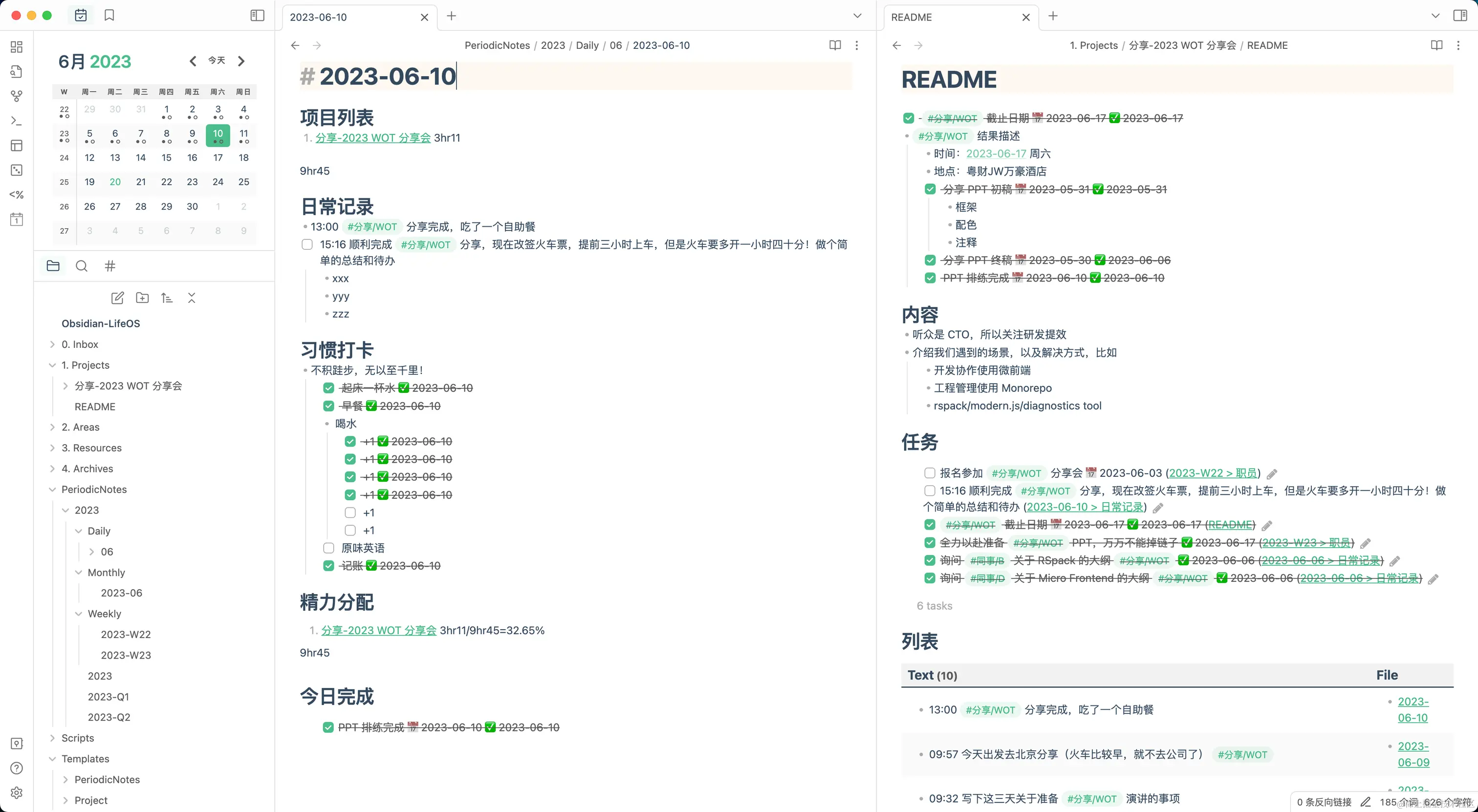1478x812 pixels.
Task: Click 今天 button in calendar
Action: (x=217, y=61)
